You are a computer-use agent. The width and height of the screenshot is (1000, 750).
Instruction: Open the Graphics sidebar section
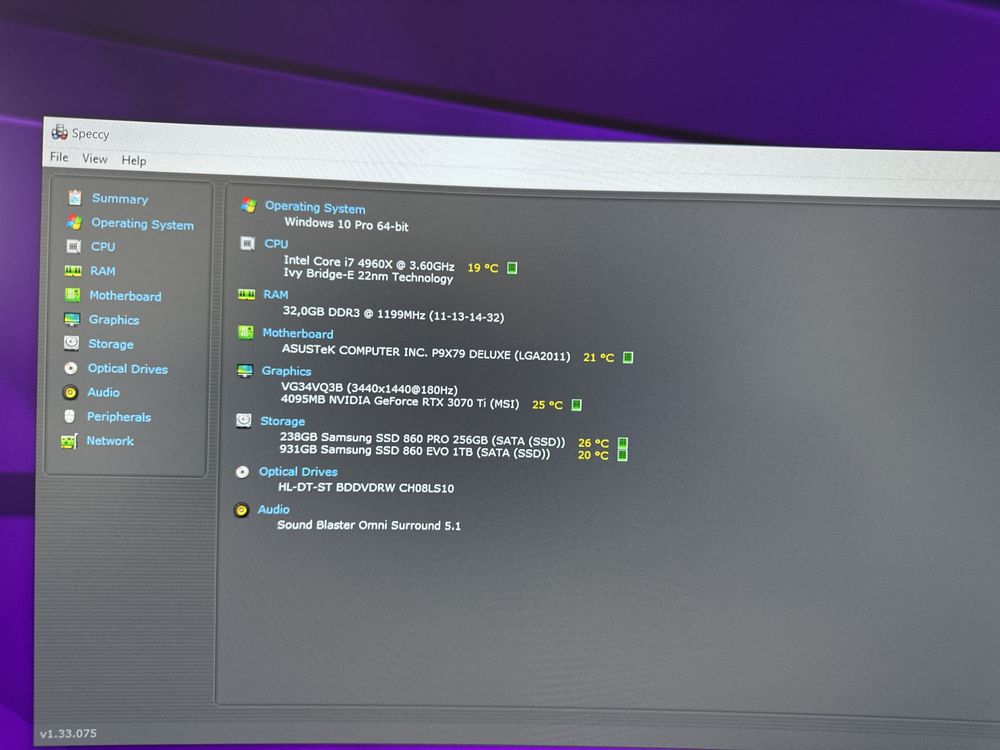[x=114, y=320]
